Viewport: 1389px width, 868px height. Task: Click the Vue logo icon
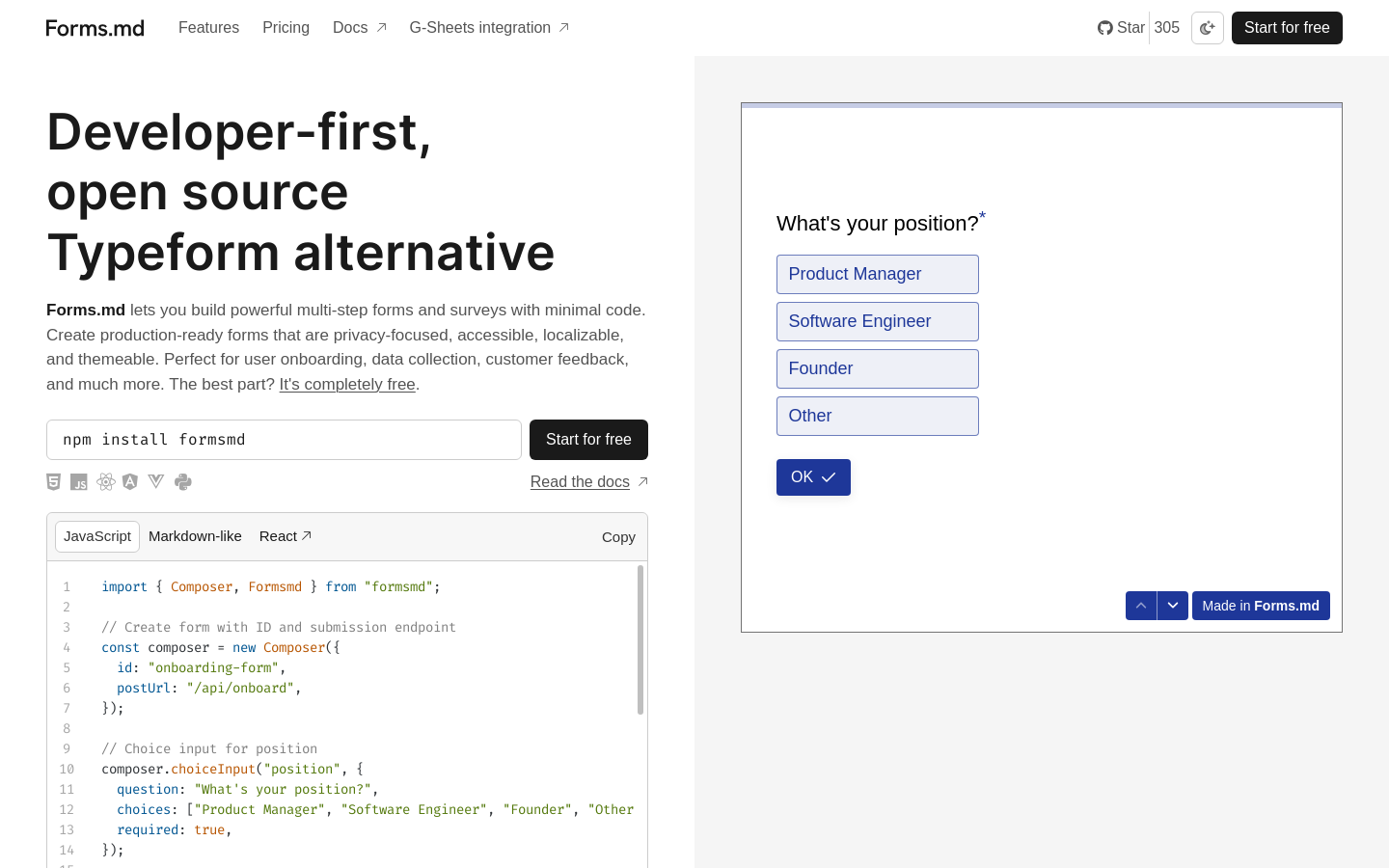[x=156, y=481]
